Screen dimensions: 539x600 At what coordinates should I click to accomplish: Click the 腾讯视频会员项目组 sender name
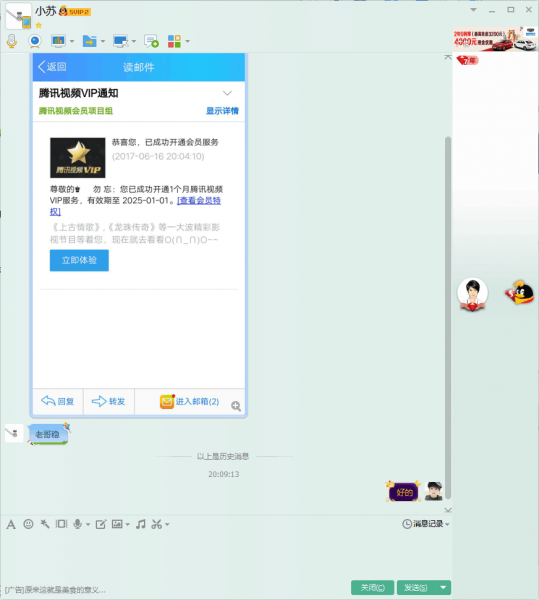pos(76,111)
